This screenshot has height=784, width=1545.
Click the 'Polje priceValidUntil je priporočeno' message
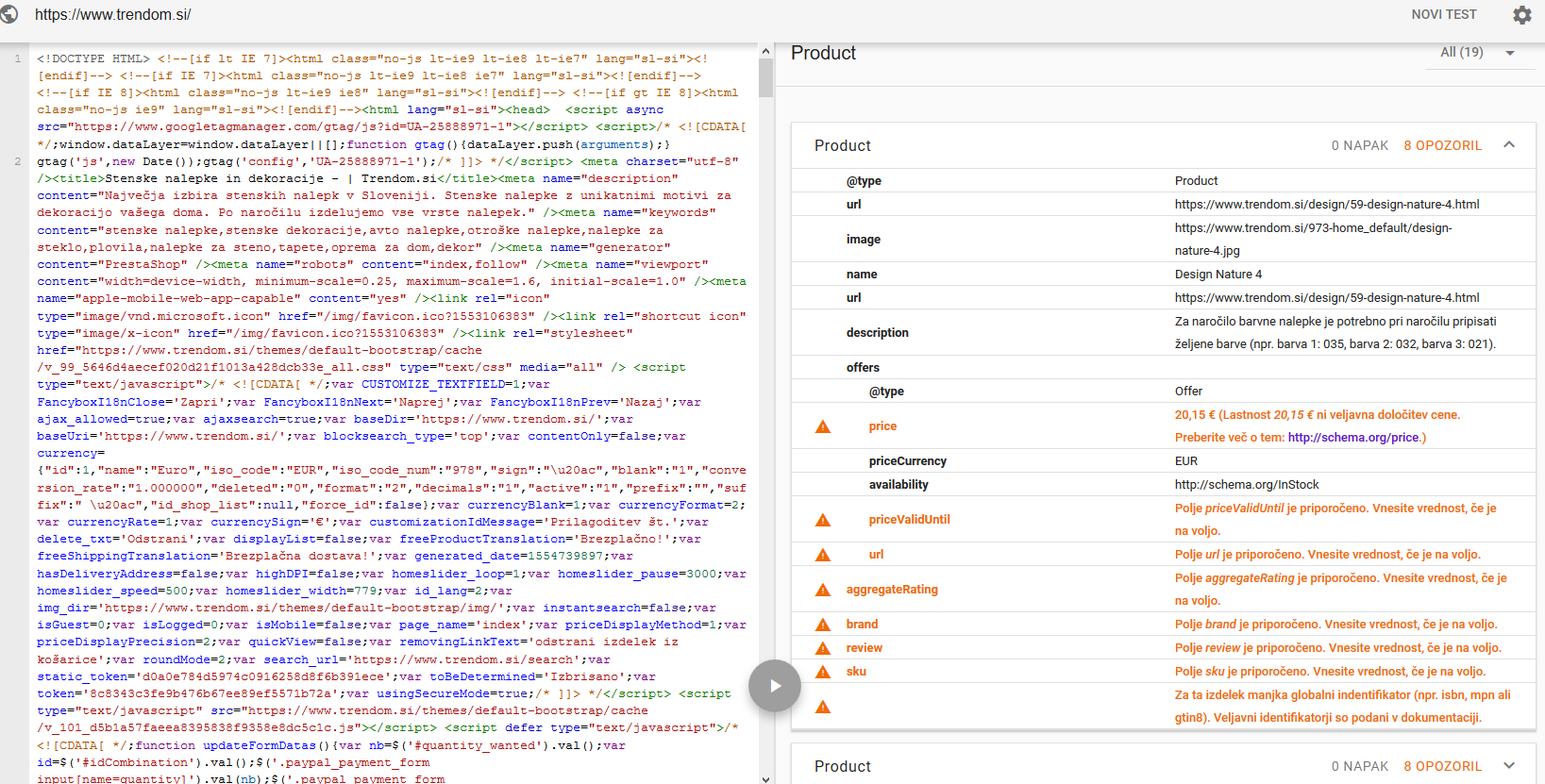pos(1335,520)
